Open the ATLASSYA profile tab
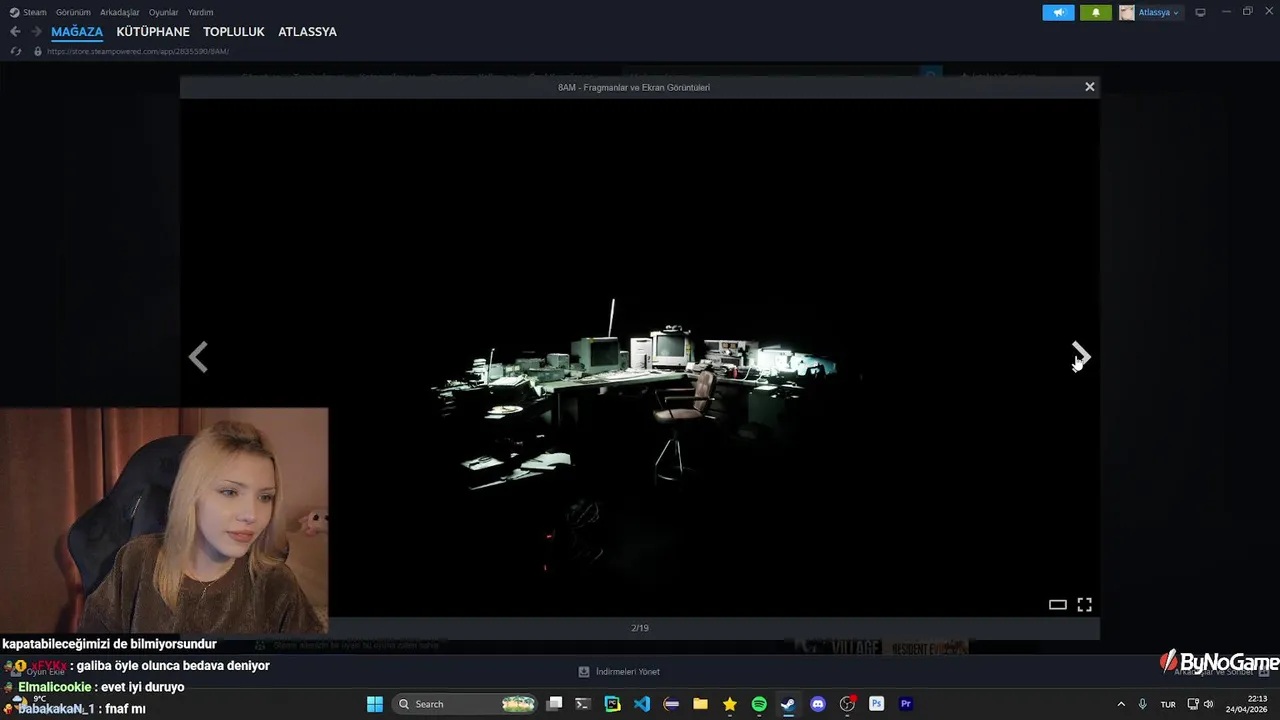This screenshot has height=720, width=1280. (x=307, y=32)
